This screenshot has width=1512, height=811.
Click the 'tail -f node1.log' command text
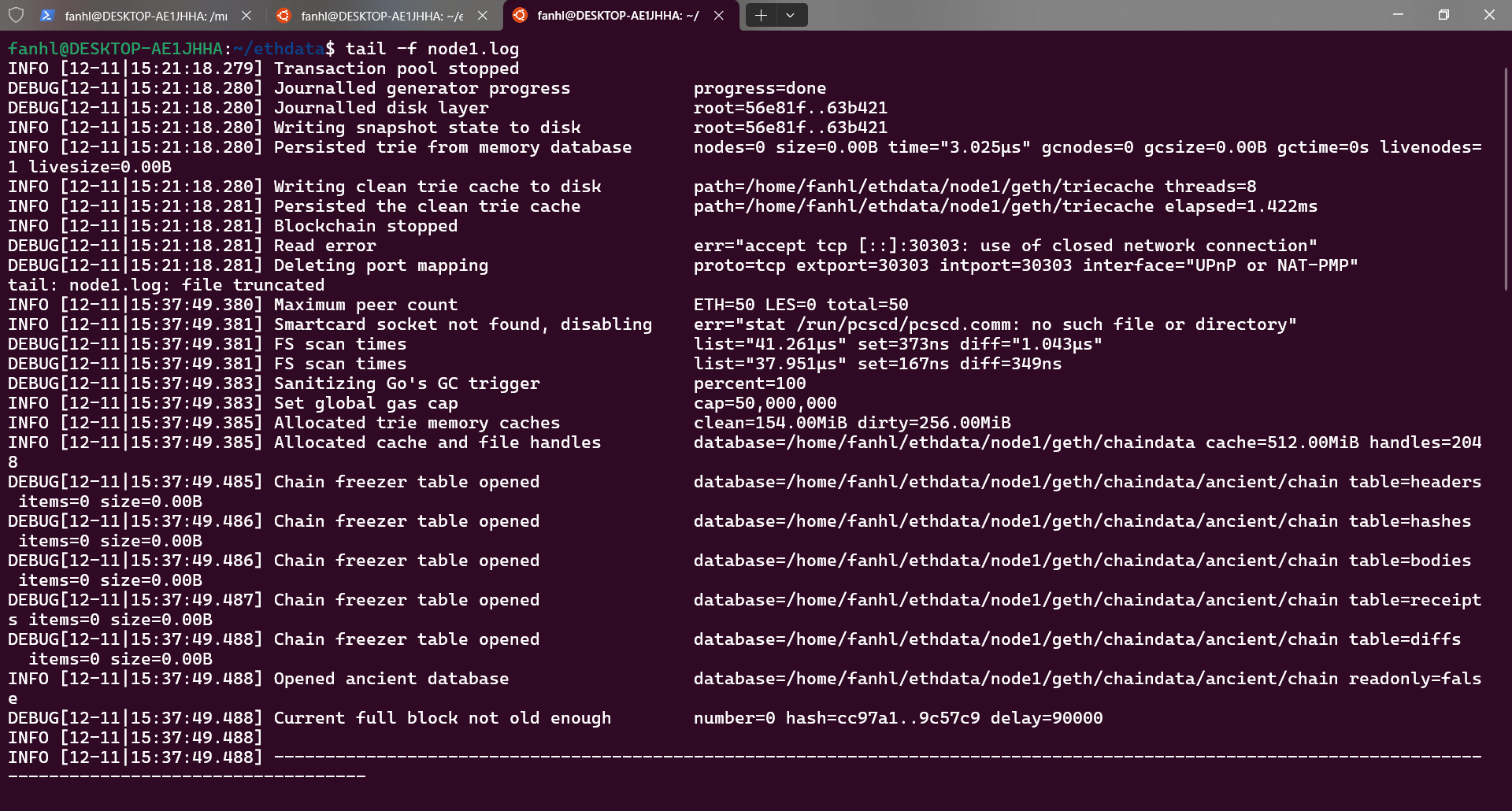point(432,49)
